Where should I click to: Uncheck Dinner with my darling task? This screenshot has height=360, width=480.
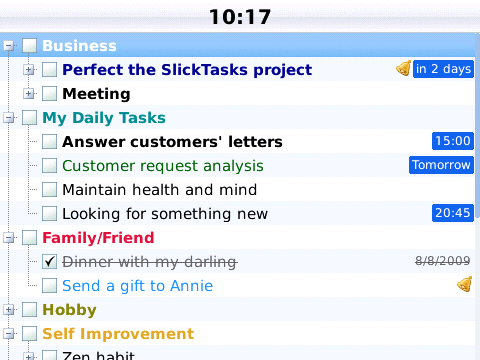[49, 262]
